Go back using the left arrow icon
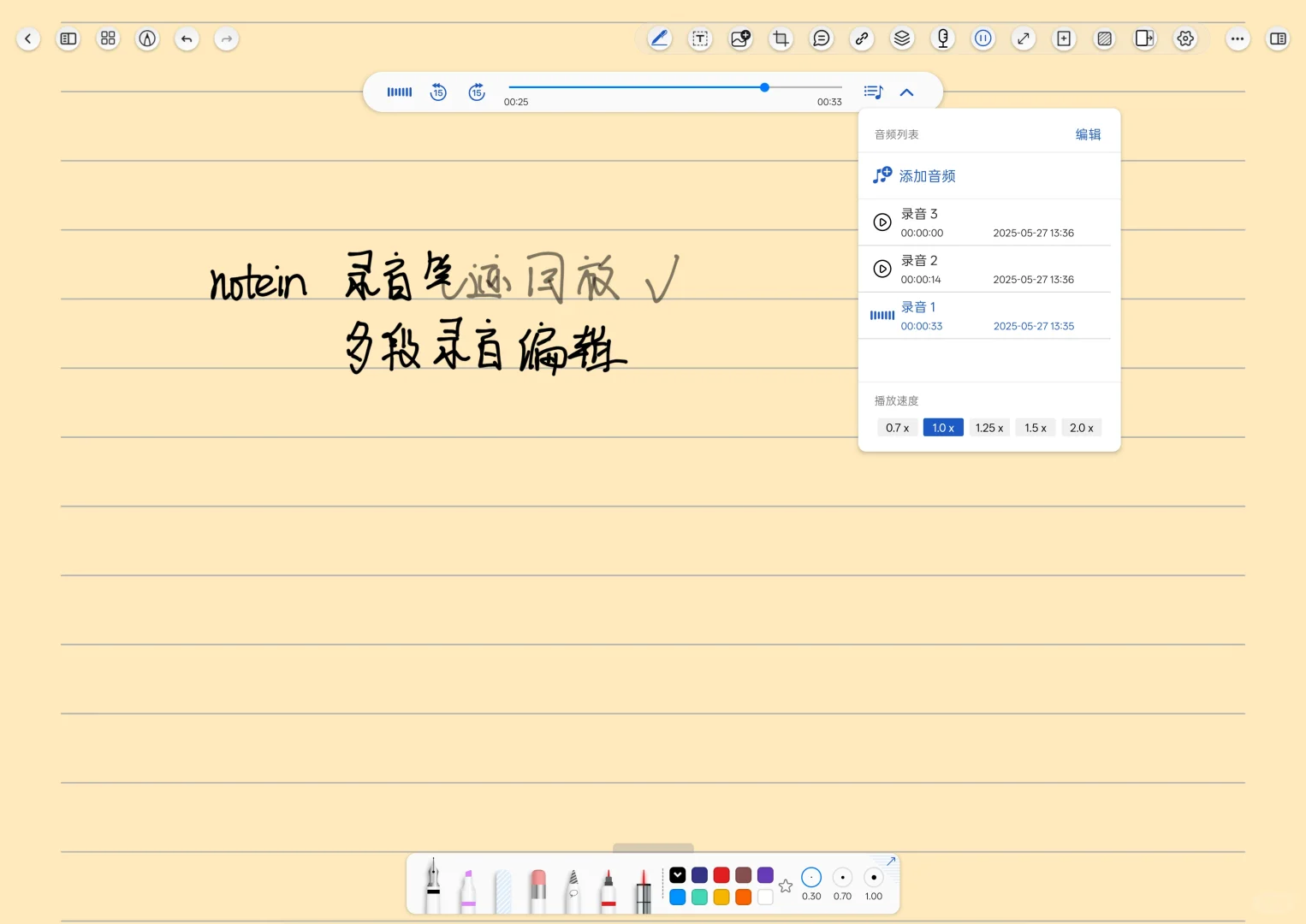The image size is (1306, 924). [28, 38]
